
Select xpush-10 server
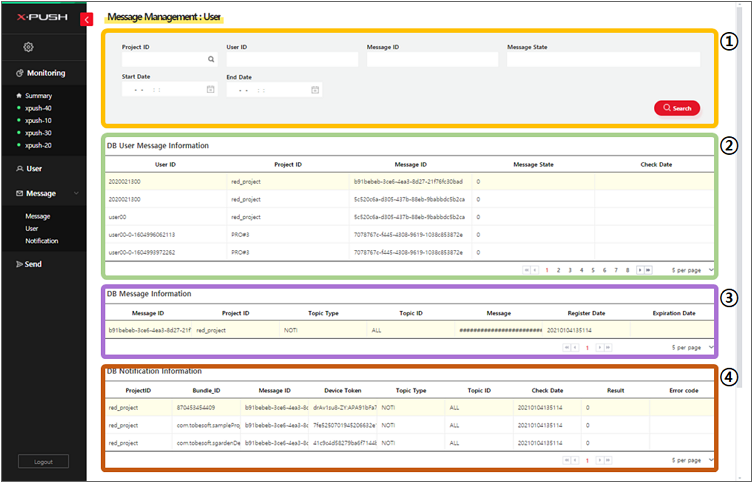[38, 121]
